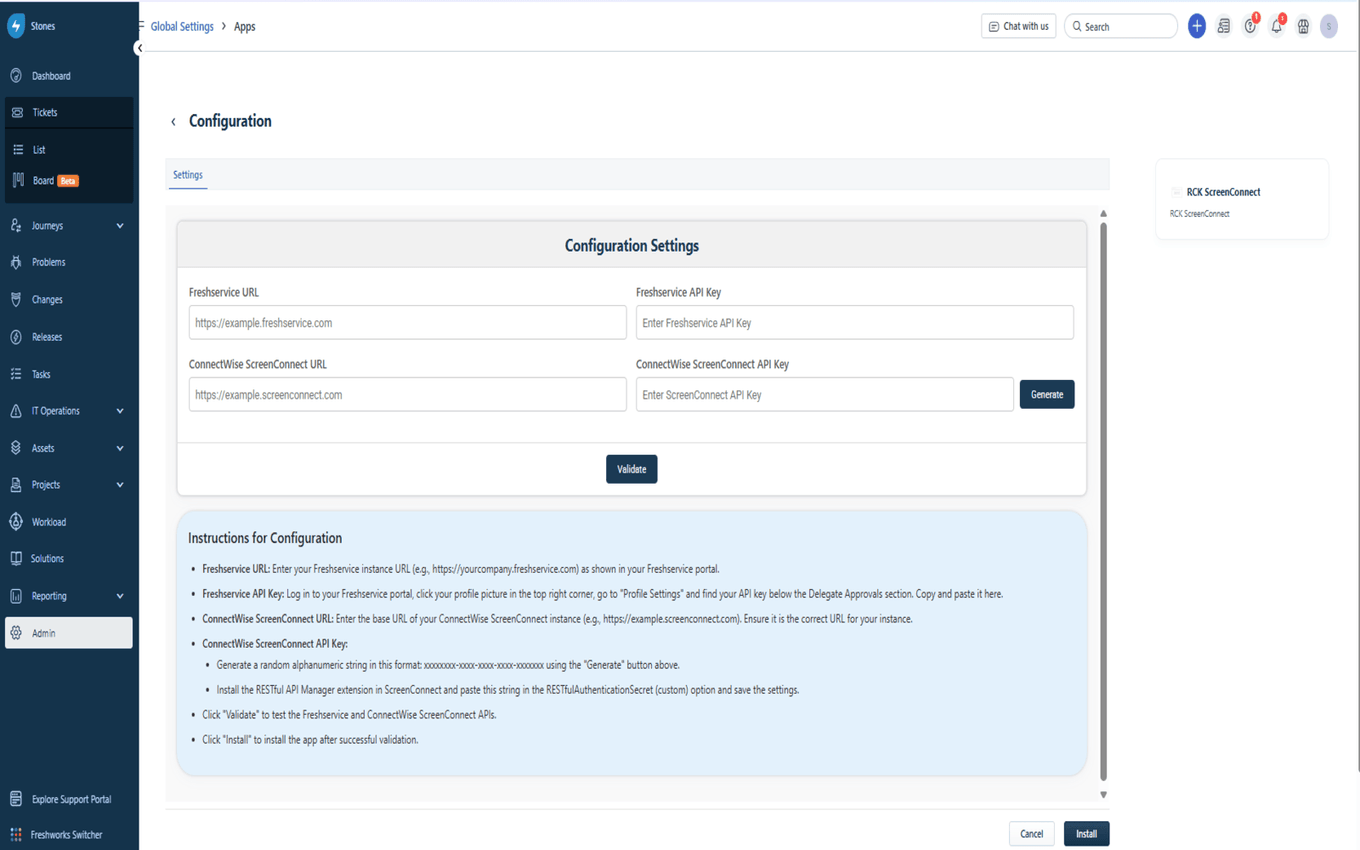
Task: Open the notifications bell
Action: pos(1277,27)
